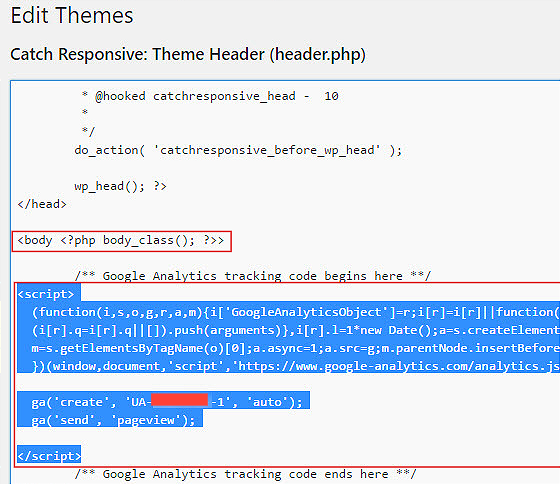This screenshot has width=560, height=484.
Task: Click the 'Google Analytics tracking code begins here' comment
Action: [253, 276]
